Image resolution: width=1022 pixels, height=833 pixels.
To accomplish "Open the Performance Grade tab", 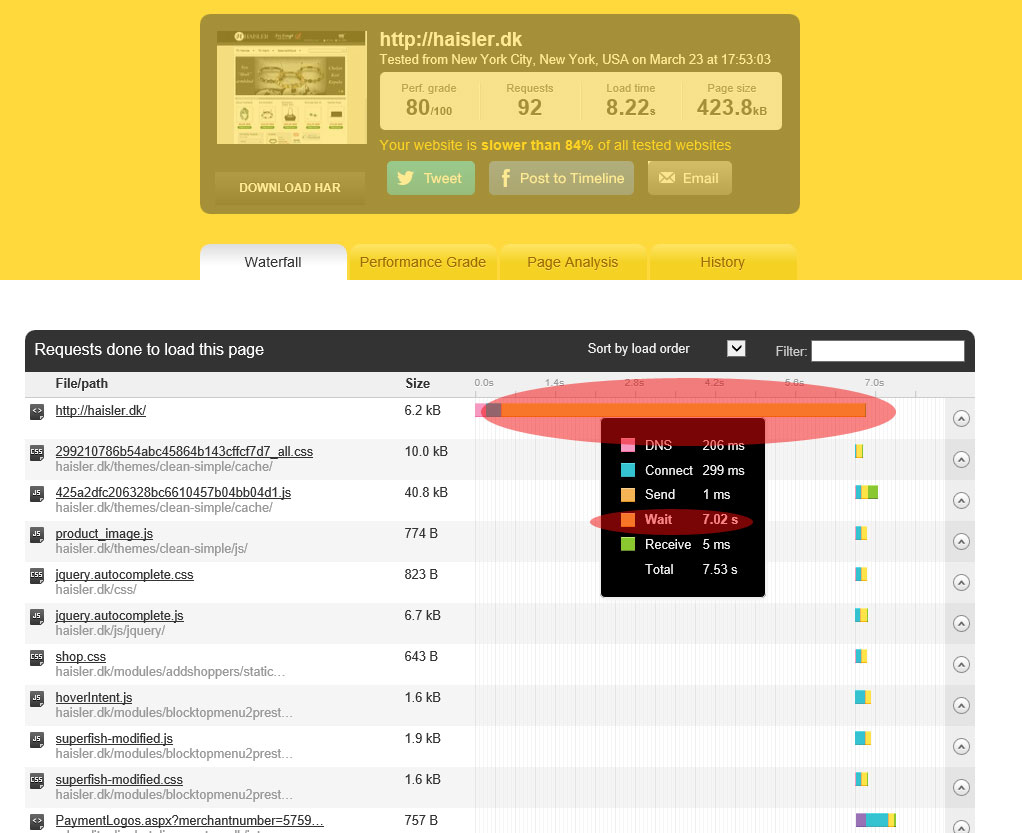I will click(x=423, y=262).
